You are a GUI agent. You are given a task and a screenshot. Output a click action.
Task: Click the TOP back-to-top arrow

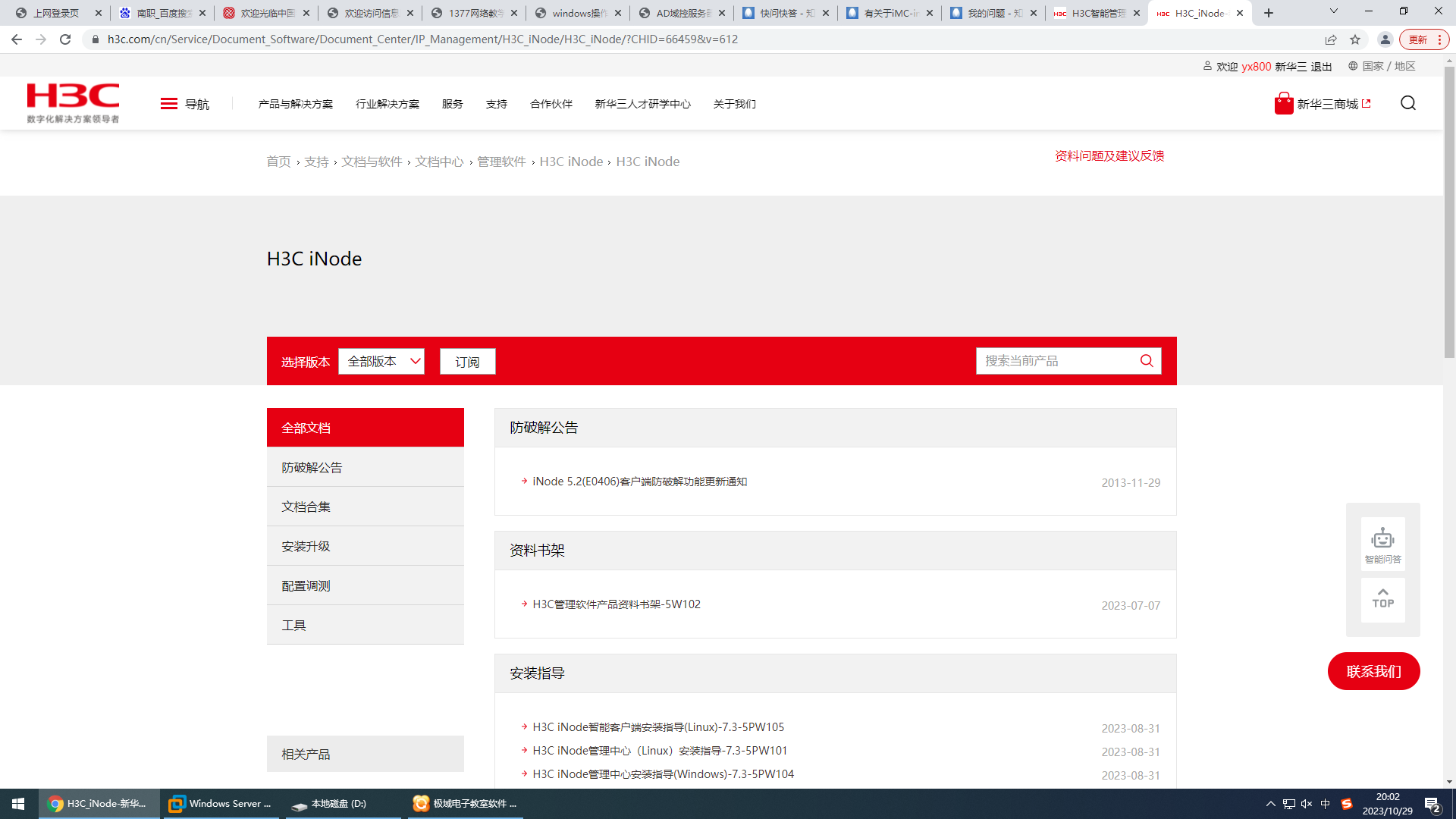click(x=1382, y=599)
